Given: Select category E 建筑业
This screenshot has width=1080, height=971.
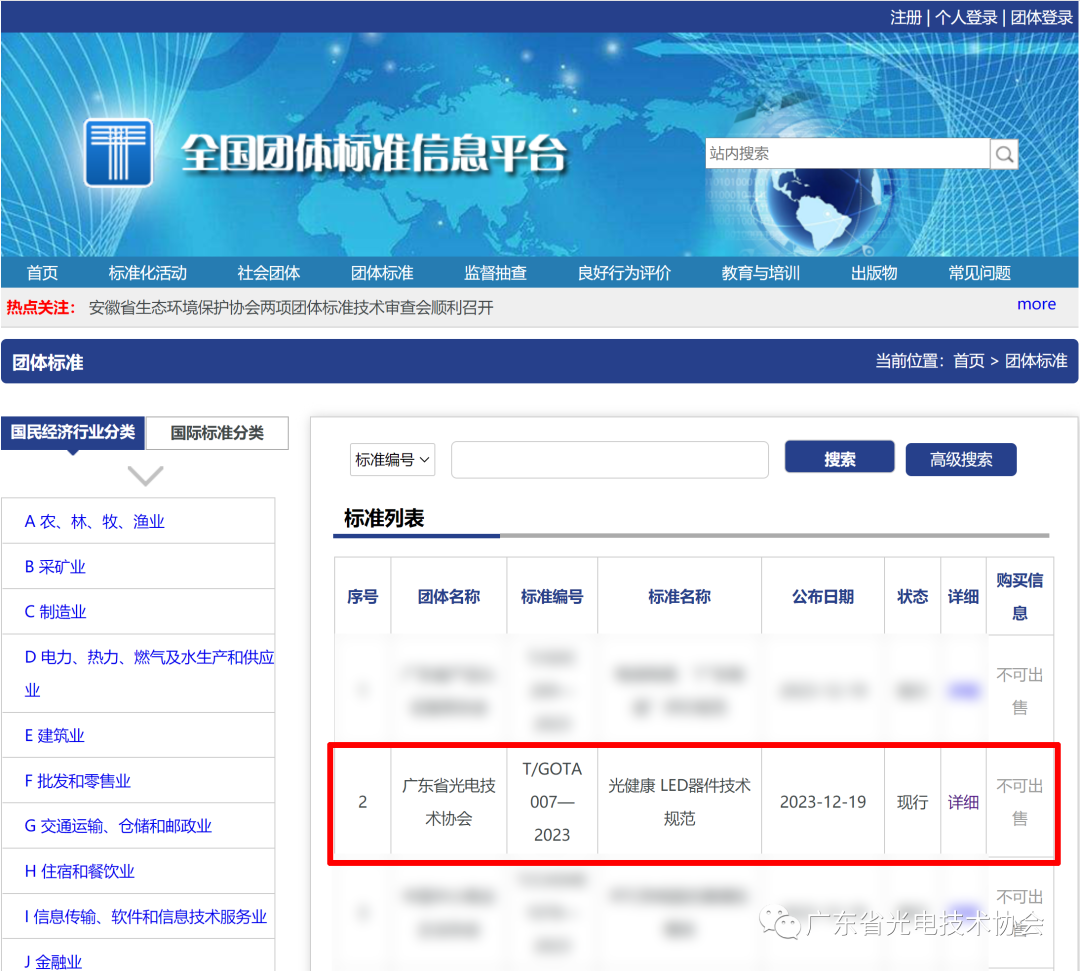Looking at the screenshot, I should pyautogui.click(x=54, y=735).
